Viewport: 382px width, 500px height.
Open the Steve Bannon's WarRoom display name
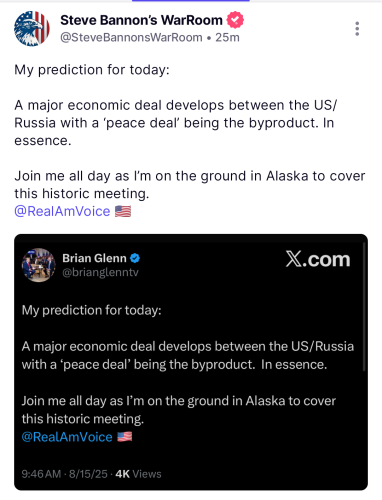click(x=141, y=20)
